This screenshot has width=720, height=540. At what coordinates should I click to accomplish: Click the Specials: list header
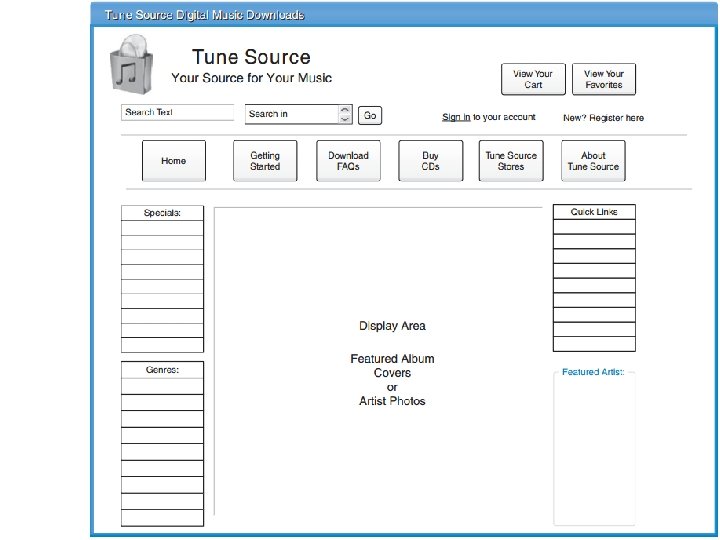click(x=162, y=213)
